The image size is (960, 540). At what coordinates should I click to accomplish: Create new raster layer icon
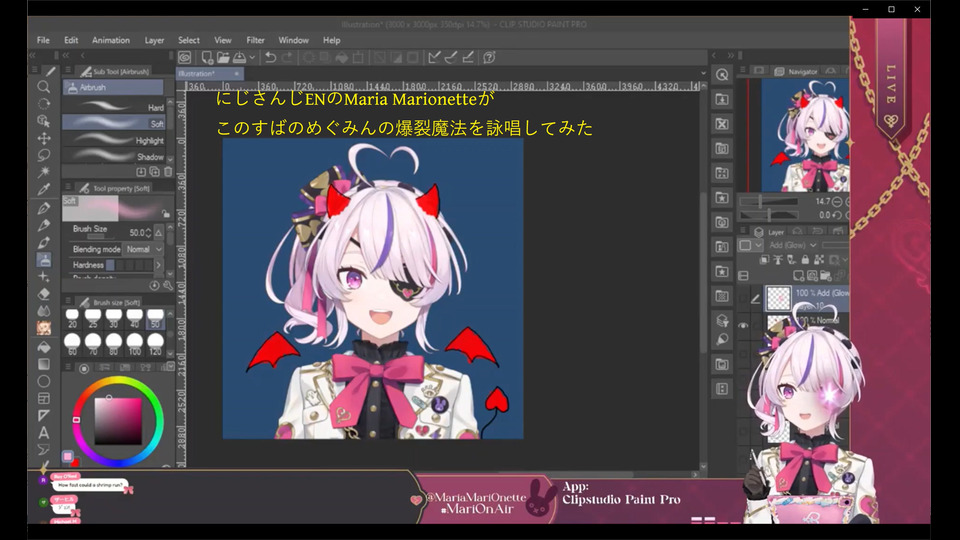(799, 276)
